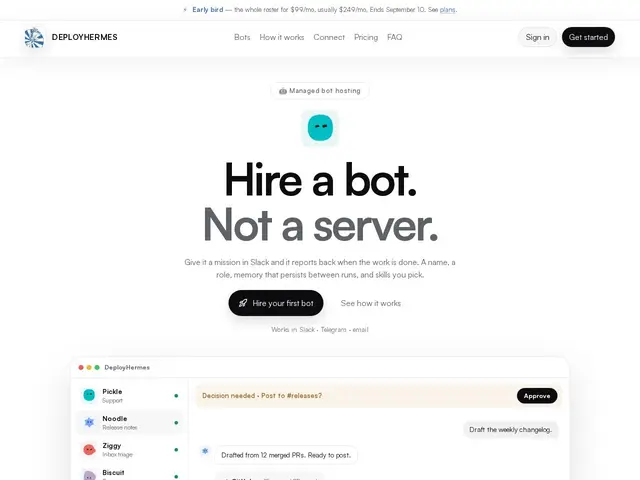Click Noodle's green status dot
Viewport: 640px width, 480px height.
pos(176,422)
